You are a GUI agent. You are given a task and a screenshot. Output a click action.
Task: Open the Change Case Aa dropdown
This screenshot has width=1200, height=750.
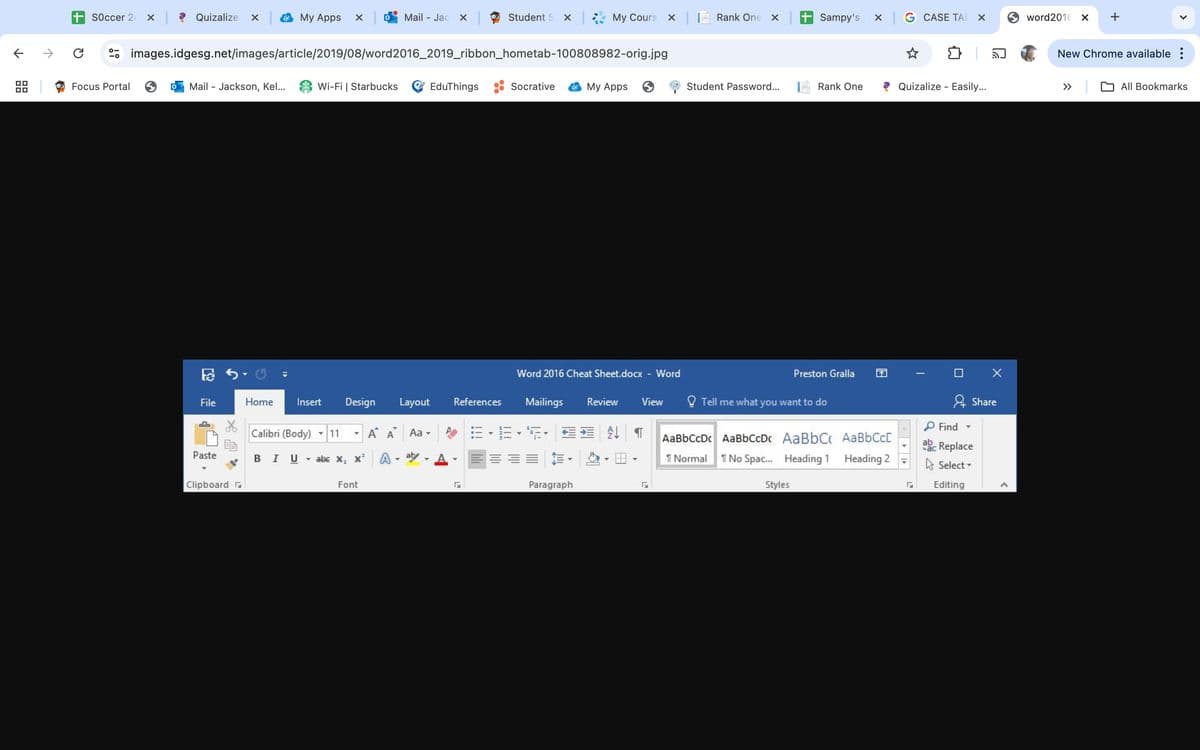[x=420, y=433]
